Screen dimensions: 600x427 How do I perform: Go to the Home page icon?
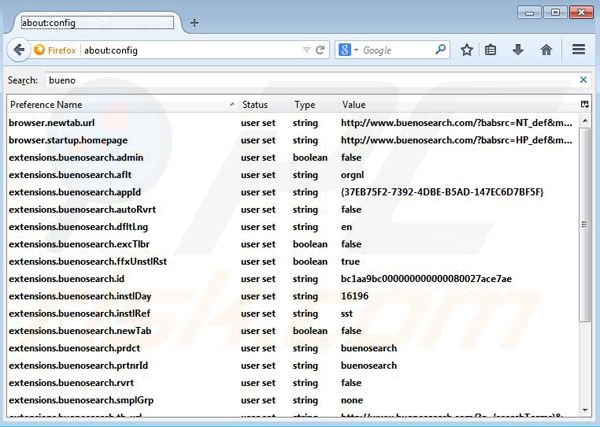(546, 50)
